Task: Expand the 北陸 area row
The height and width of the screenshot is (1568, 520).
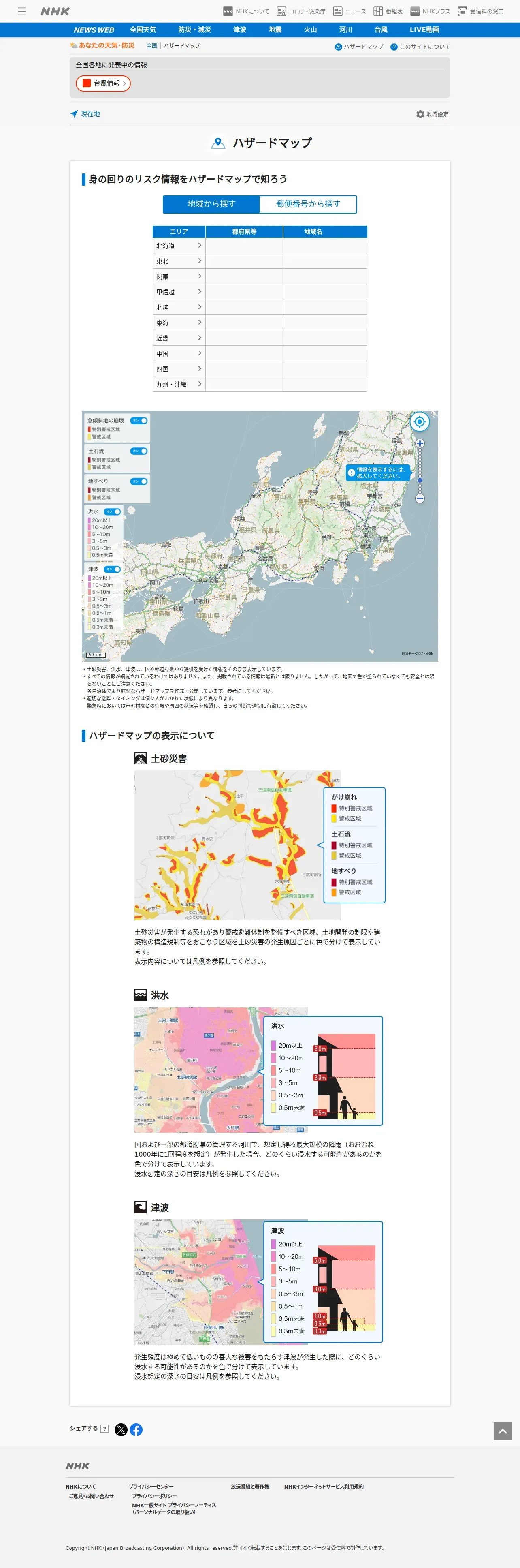Action: tap(179, 307)
